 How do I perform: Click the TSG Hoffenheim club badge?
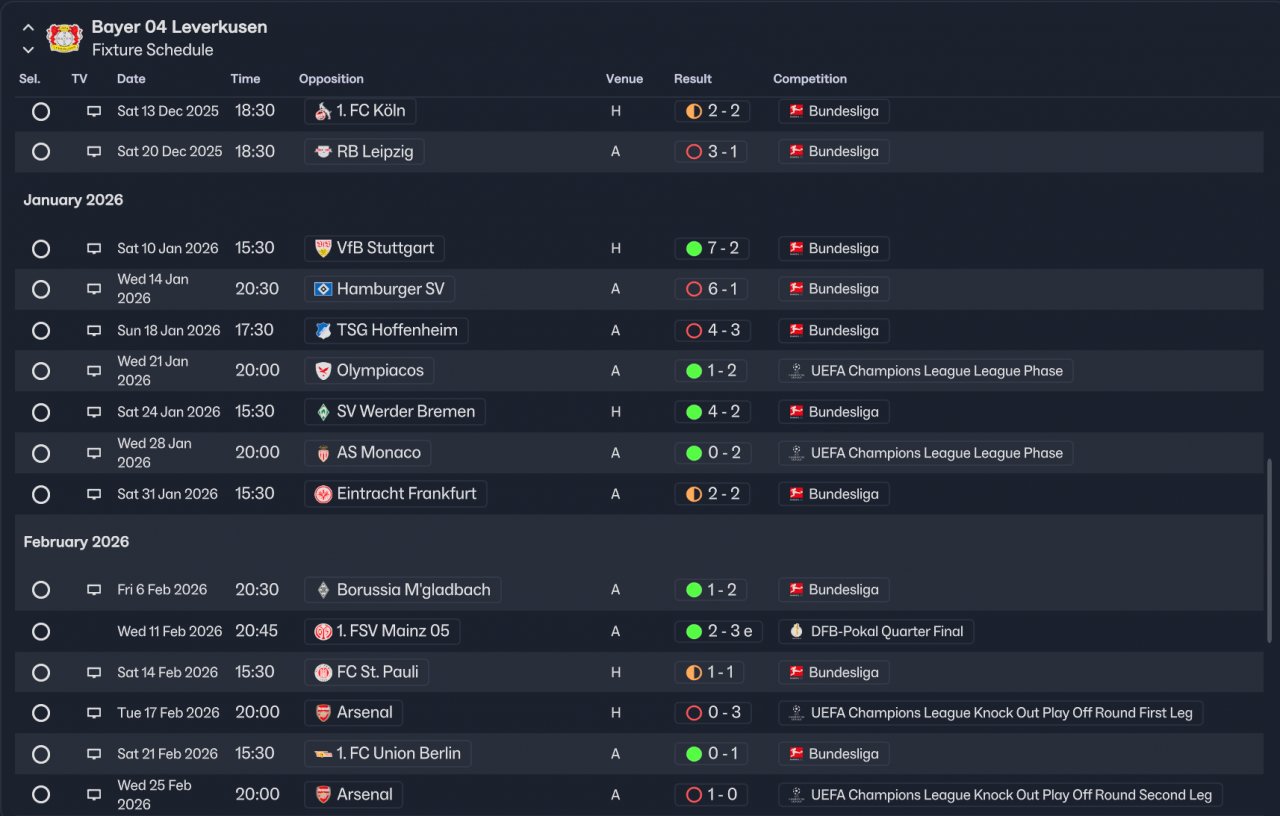point(323,330)
